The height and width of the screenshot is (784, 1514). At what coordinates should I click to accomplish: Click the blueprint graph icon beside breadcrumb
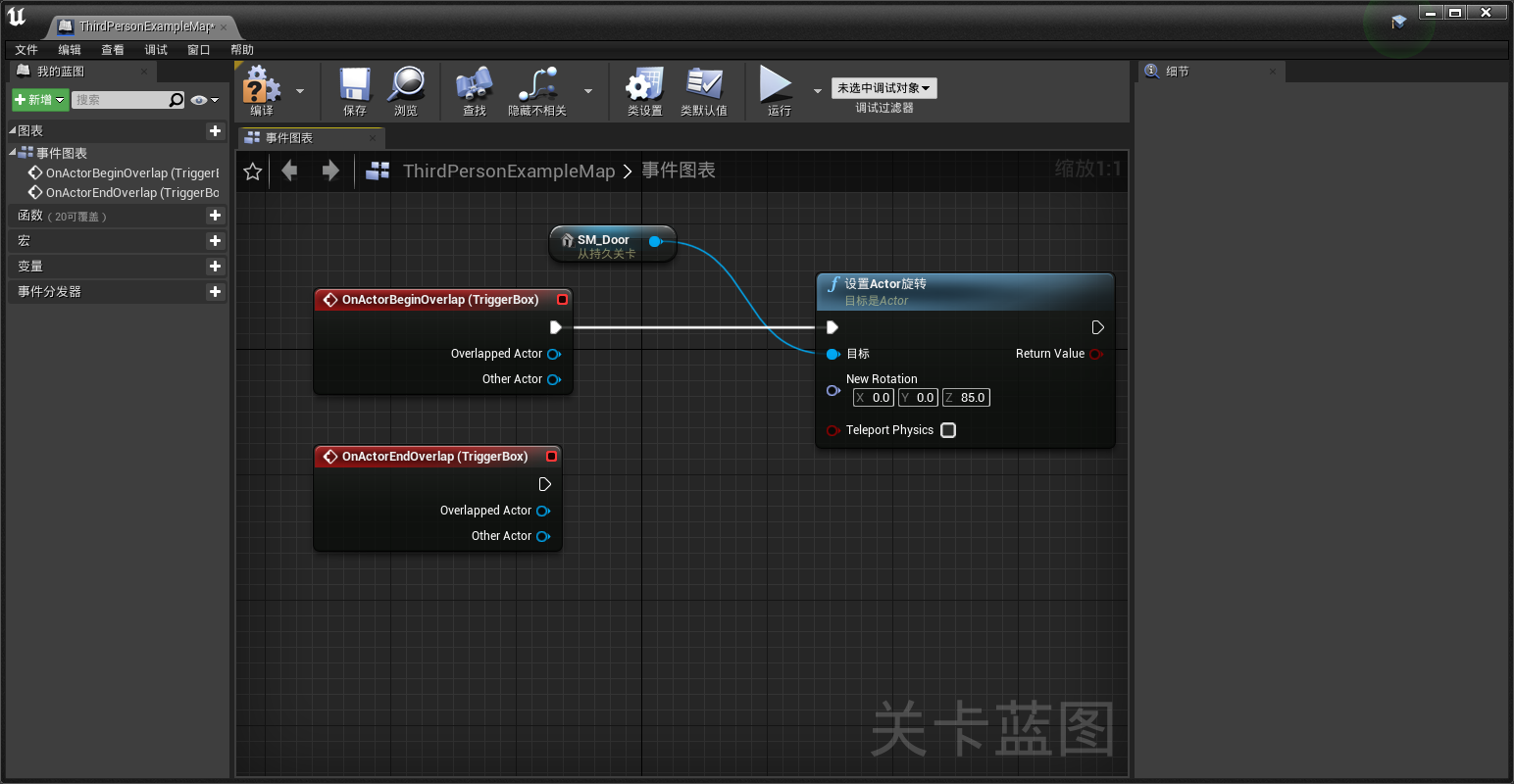pyautogui.click(x=378, y=171)
